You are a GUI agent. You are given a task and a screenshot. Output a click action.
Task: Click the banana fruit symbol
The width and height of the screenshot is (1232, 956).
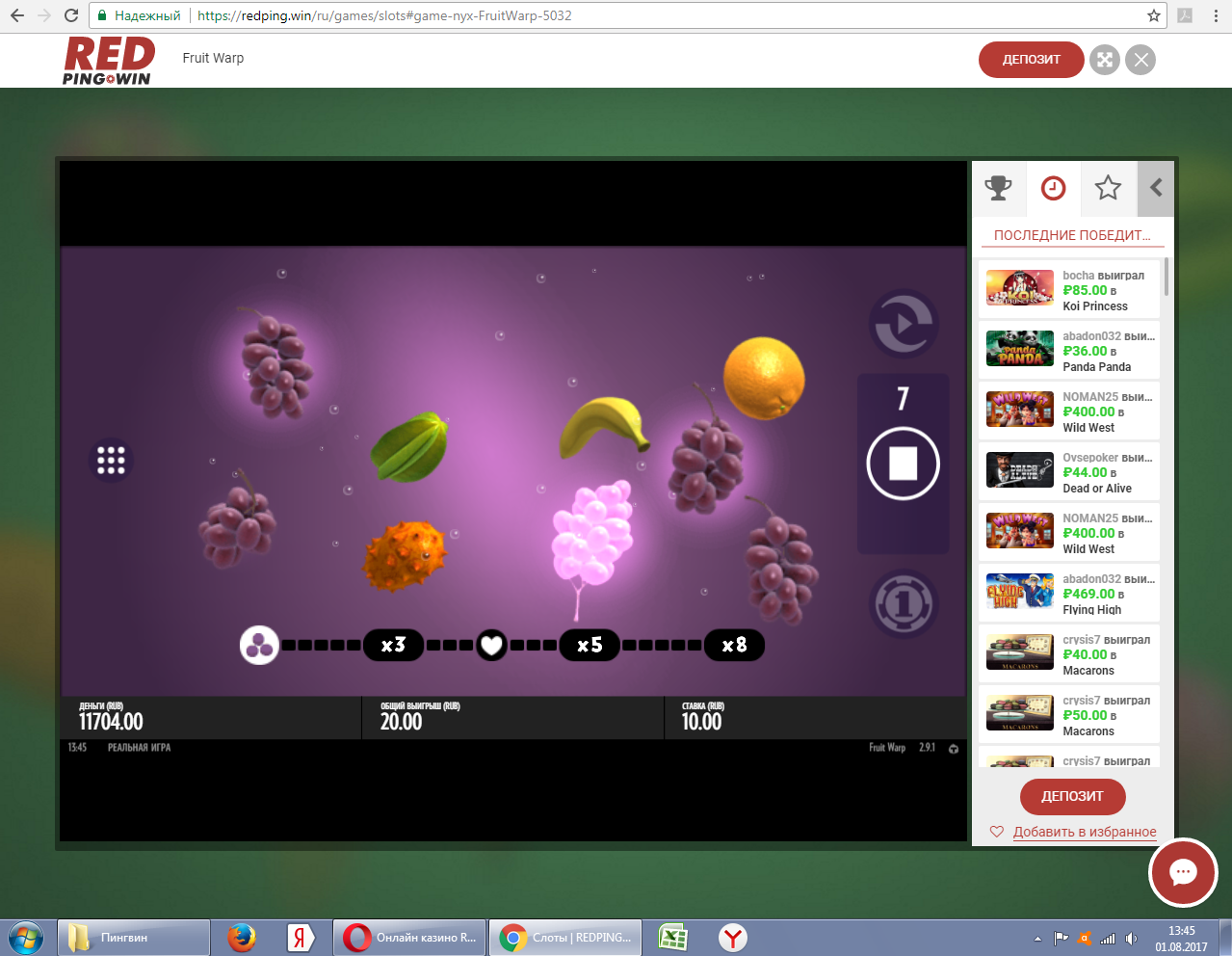click(605, 427)
